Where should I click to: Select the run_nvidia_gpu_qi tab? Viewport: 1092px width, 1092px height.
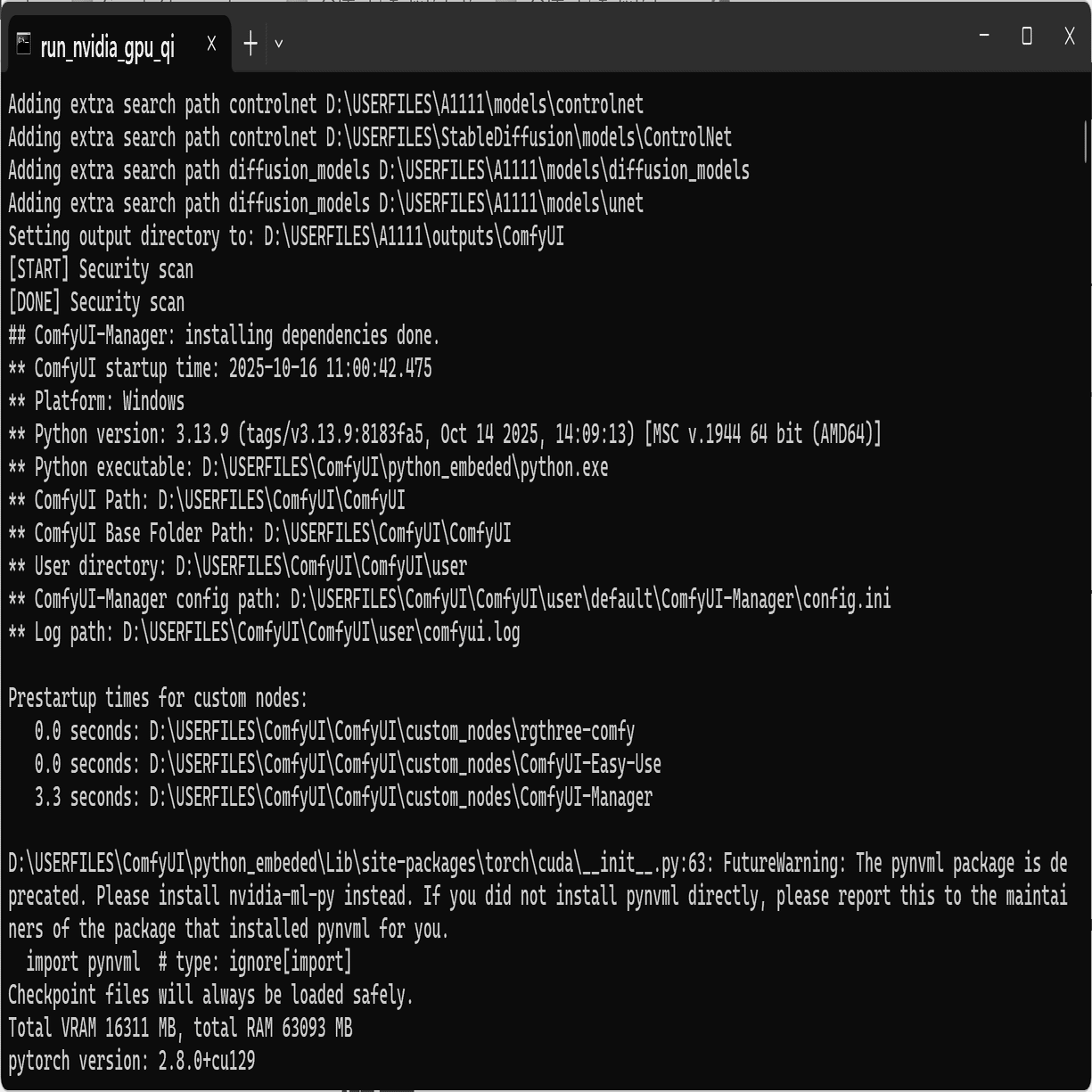click(x=107, y=45)
